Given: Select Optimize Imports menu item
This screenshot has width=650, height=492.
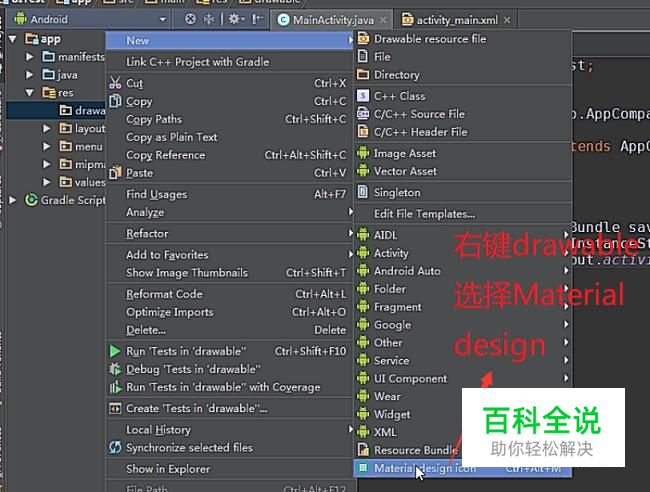Looking at the screenshot, I should [x=230, y=312].
